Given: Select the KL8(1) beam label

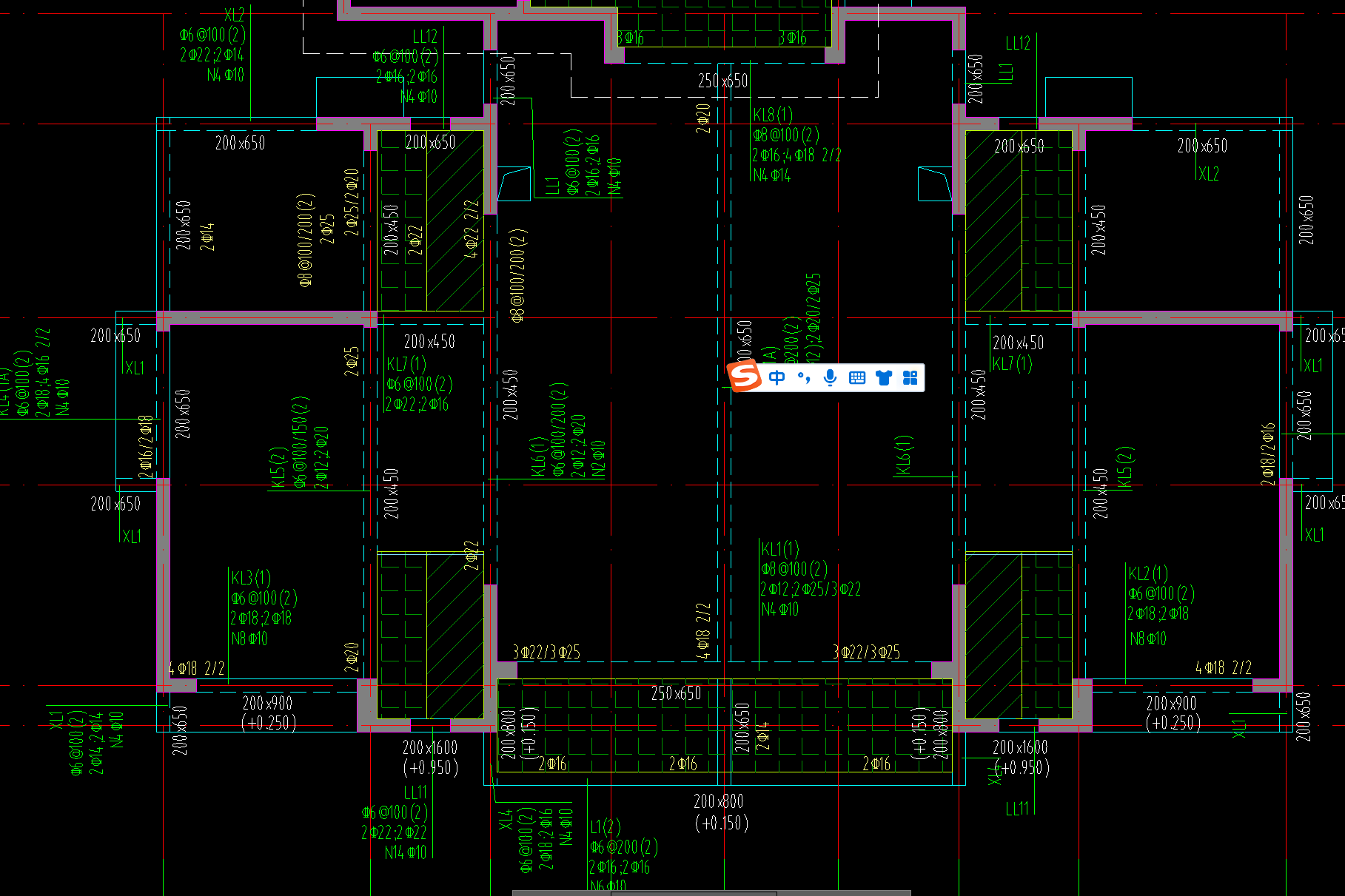Looking at the screenshot, I should (x=773, y=115).
